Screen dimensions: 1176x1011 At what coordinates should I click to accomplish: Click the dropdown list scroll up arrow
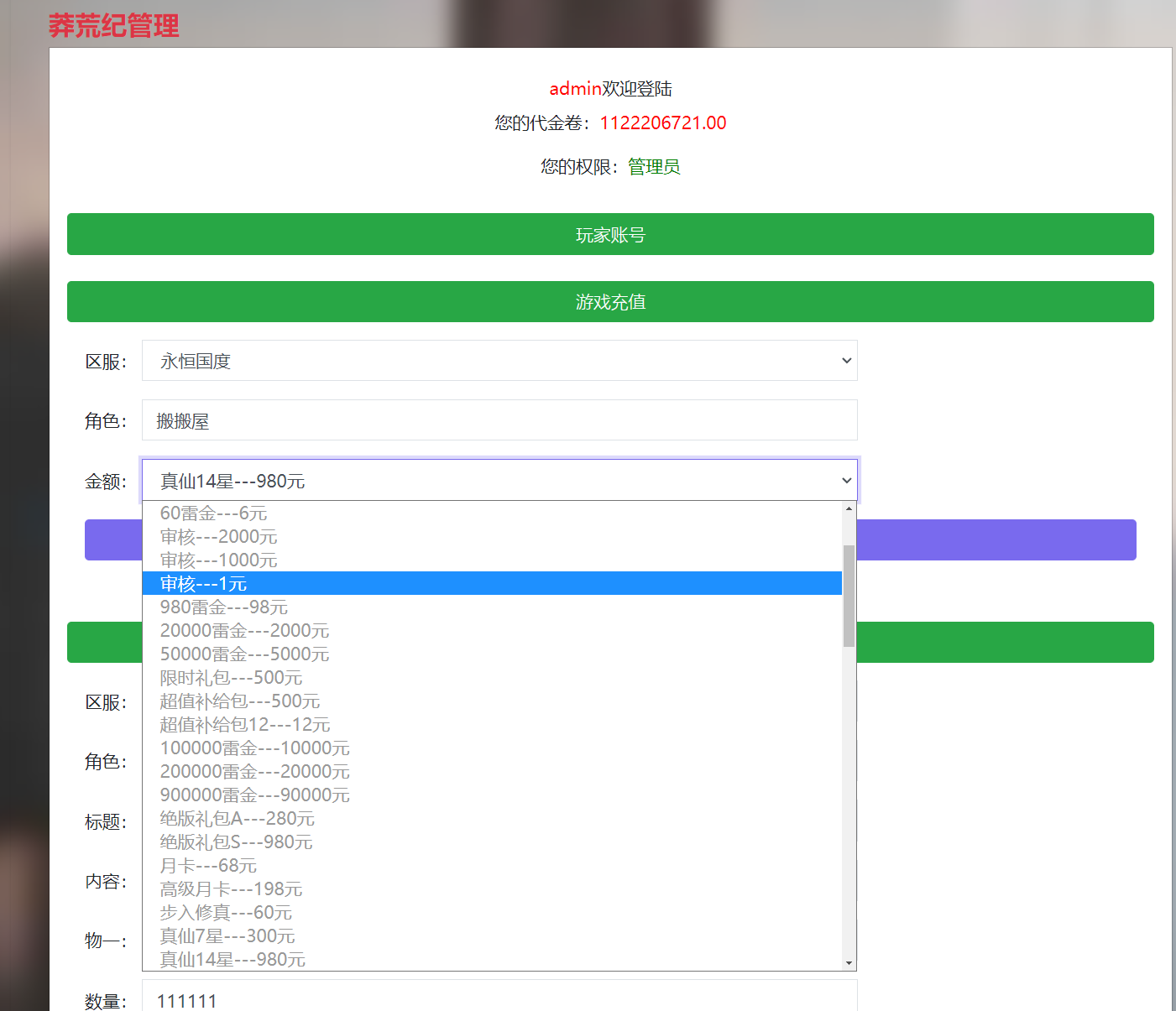[x=849, y=508]
